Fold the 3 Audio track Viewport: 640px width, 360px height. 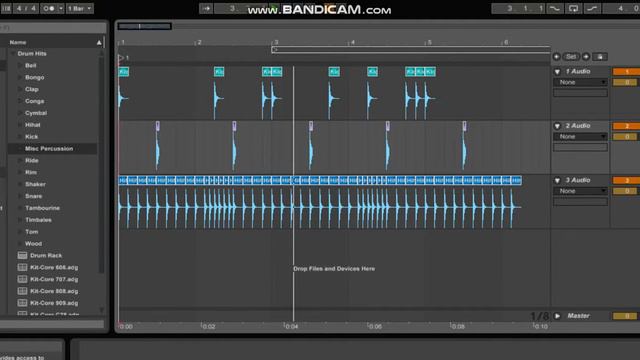click(x=557, y=180)
